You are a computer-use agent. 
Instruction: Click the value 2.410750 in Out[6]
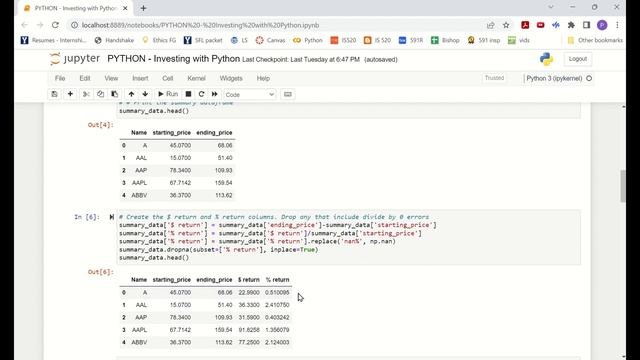pyautogui.click(x=277, y=305)
